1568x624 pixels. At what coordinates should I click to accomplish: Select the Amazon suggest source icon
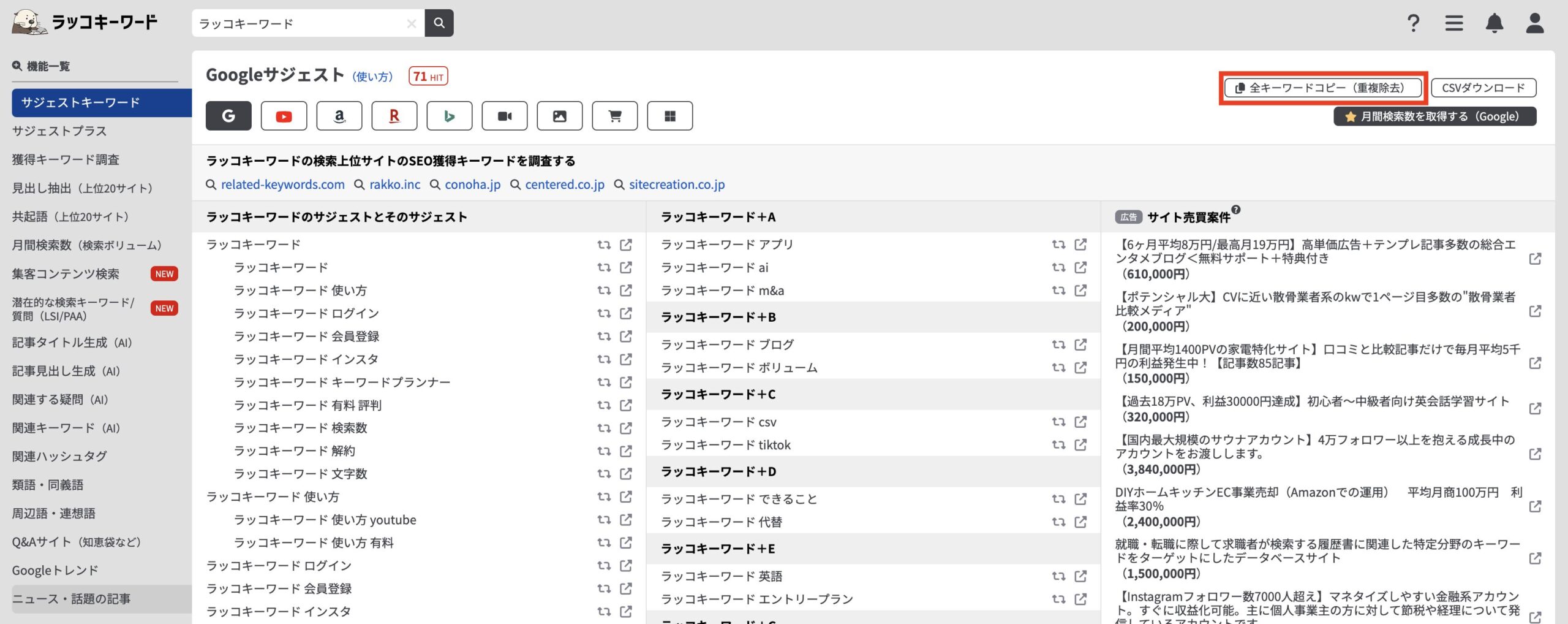tap(339, 116)
